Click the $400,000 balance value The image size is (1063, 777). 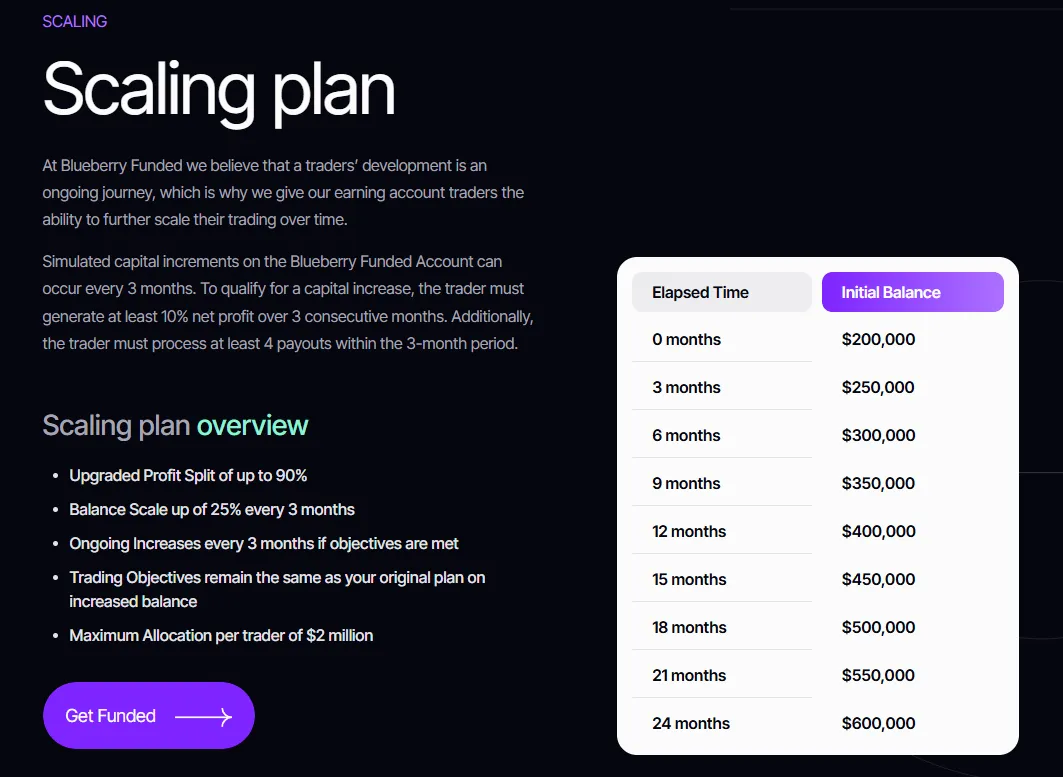[x=878, y=531]
